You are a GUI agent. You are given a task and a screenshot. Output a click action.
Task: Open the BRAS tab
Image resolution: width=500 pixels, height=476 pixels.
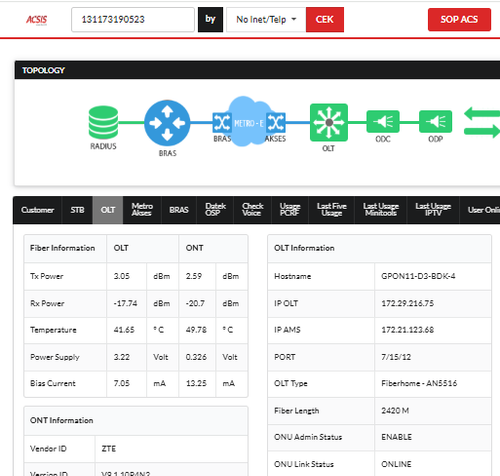pyautogui.click(x=179, y=210)
